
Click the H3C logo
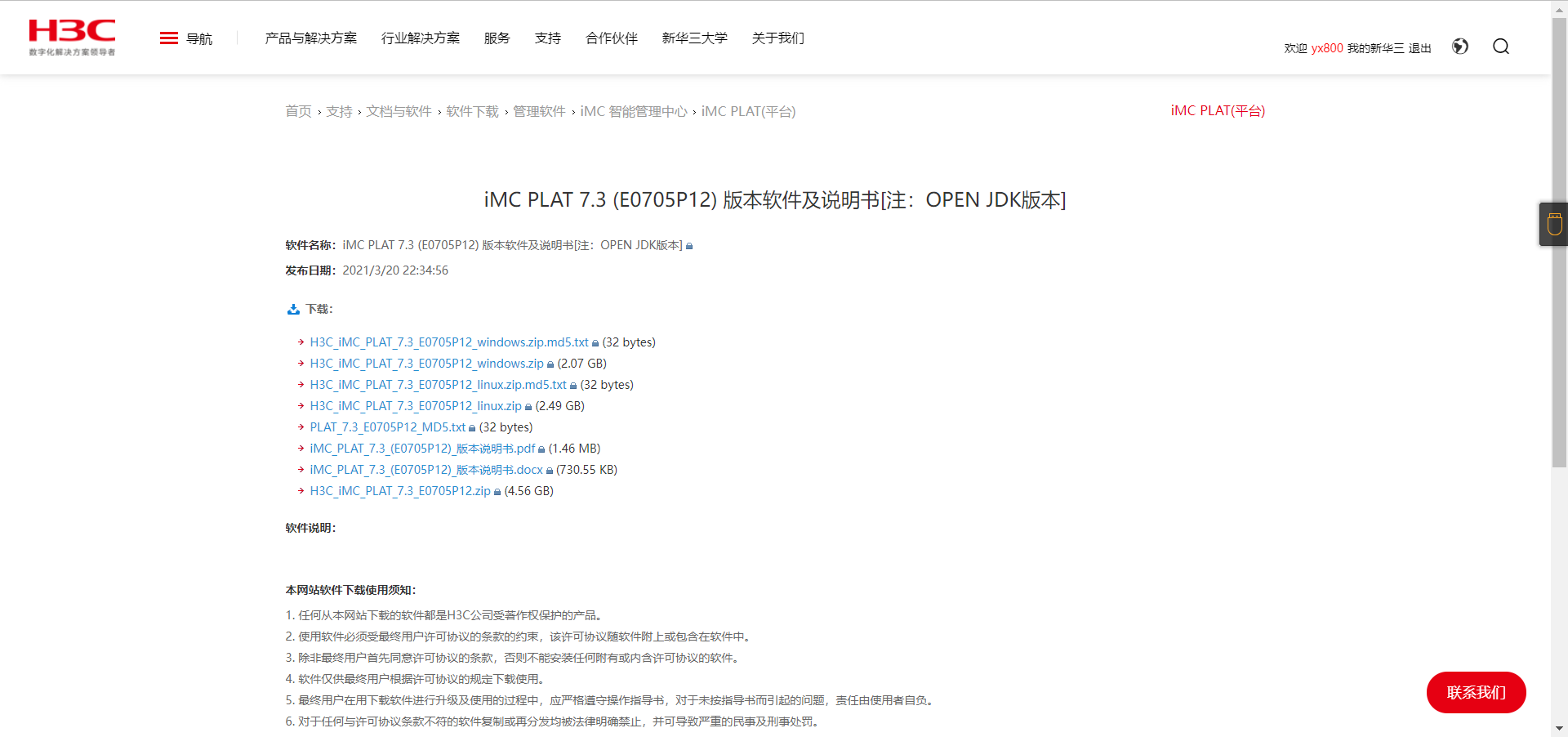pos(72,38)
